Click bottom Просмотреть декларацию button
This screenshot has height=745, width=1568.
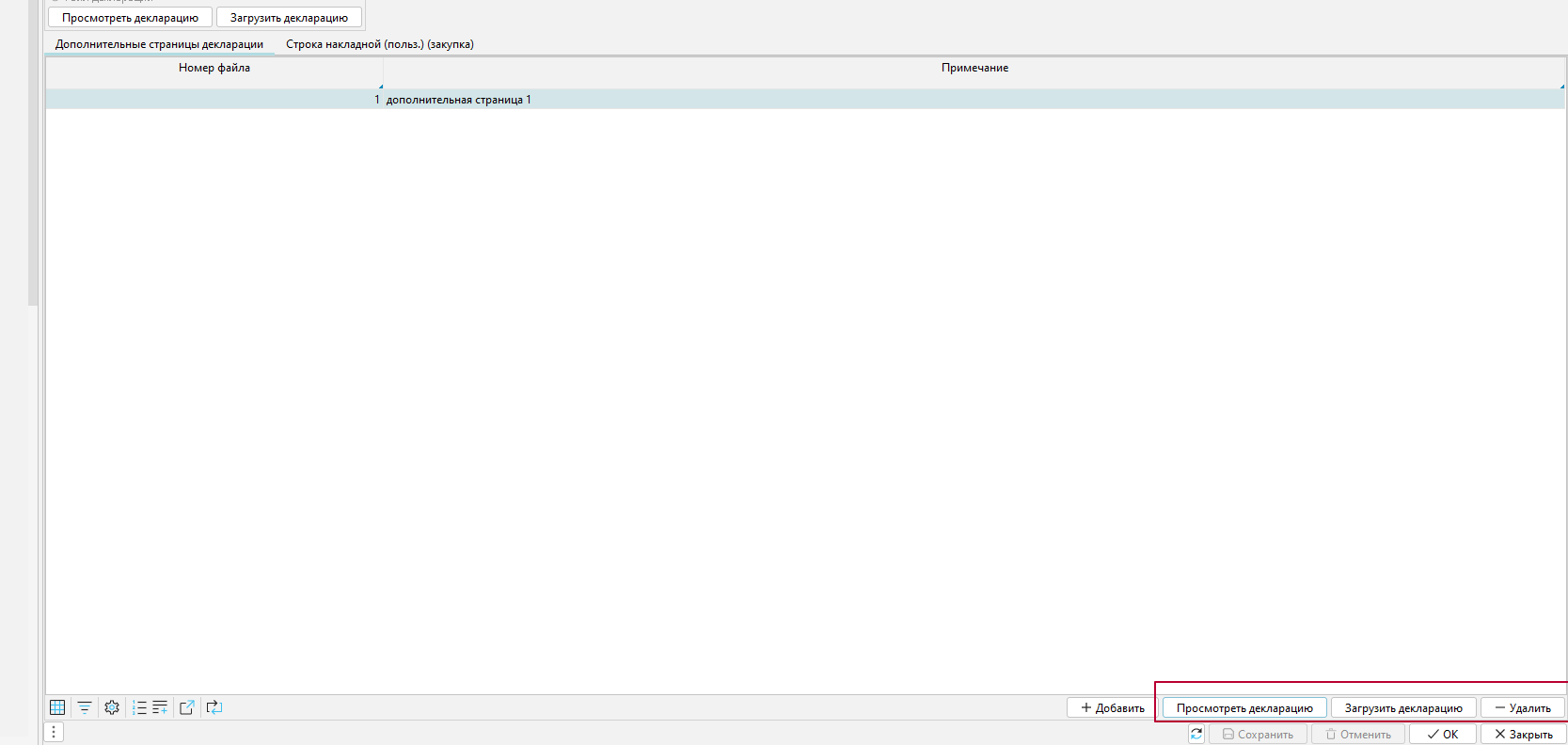[x=1243, y=708]
